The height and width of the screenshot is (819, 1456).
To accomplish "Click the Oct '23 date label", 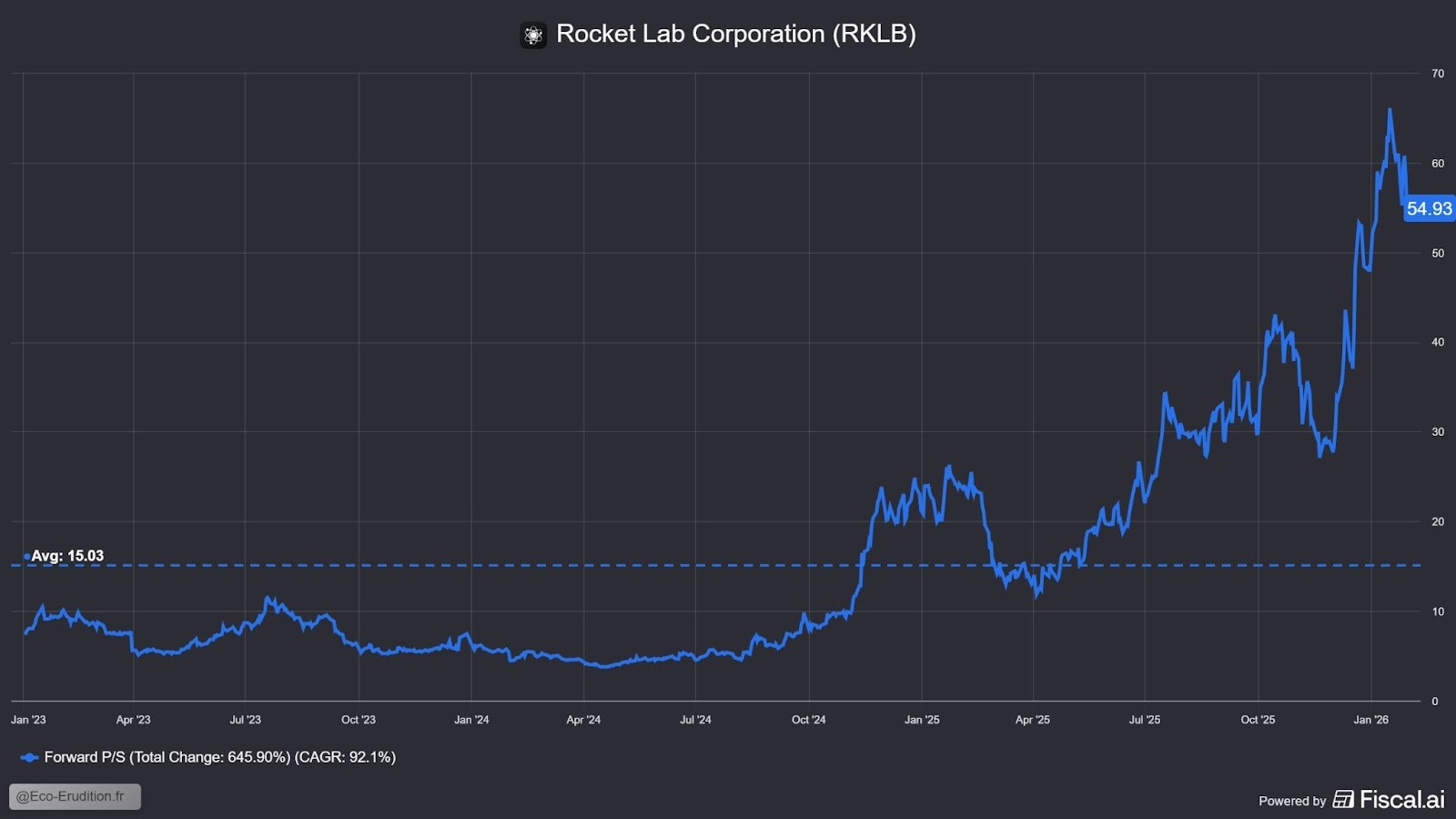I will [x=359, y=720].
